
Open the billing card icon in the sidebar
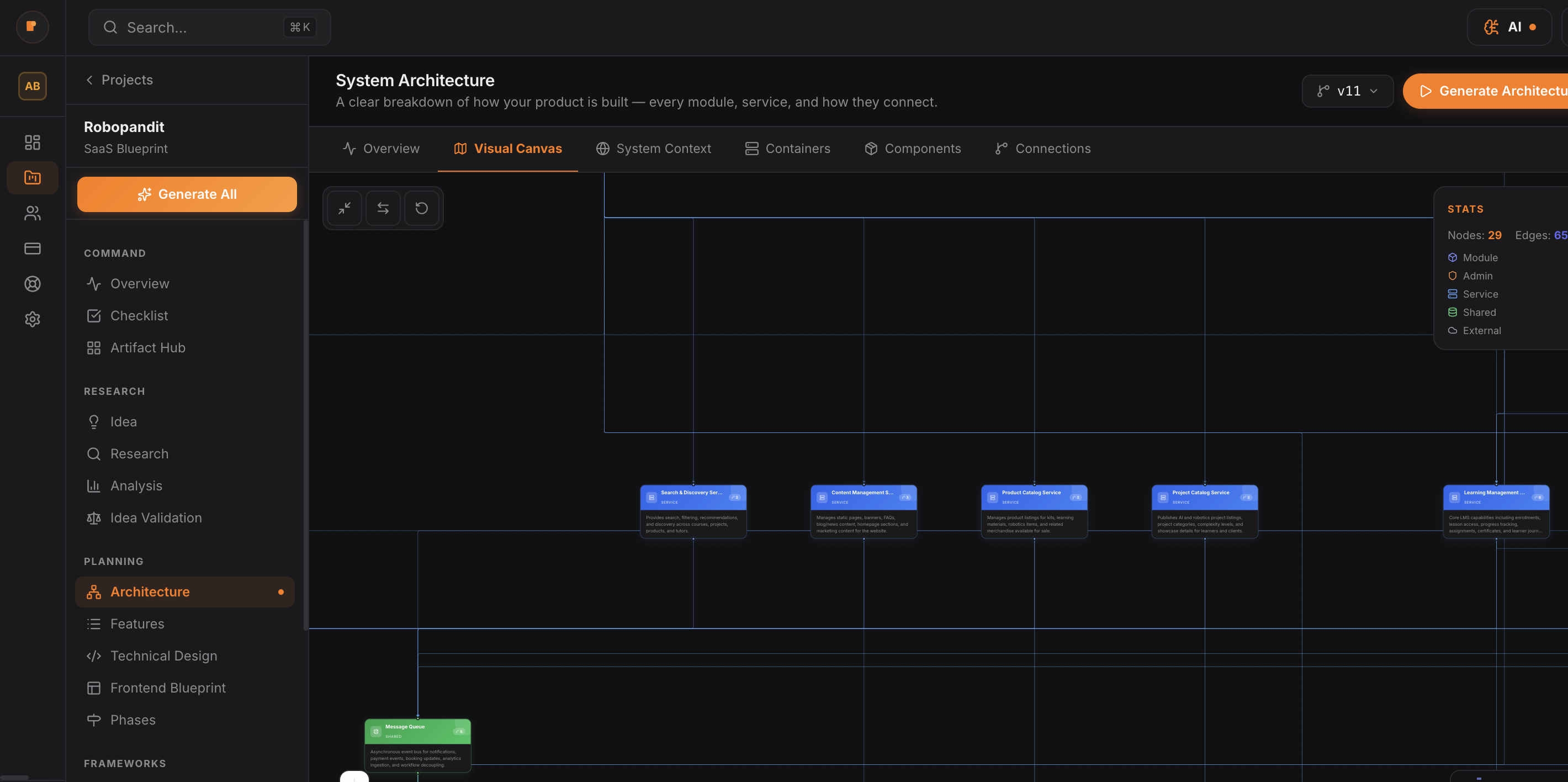pos(31,248)
